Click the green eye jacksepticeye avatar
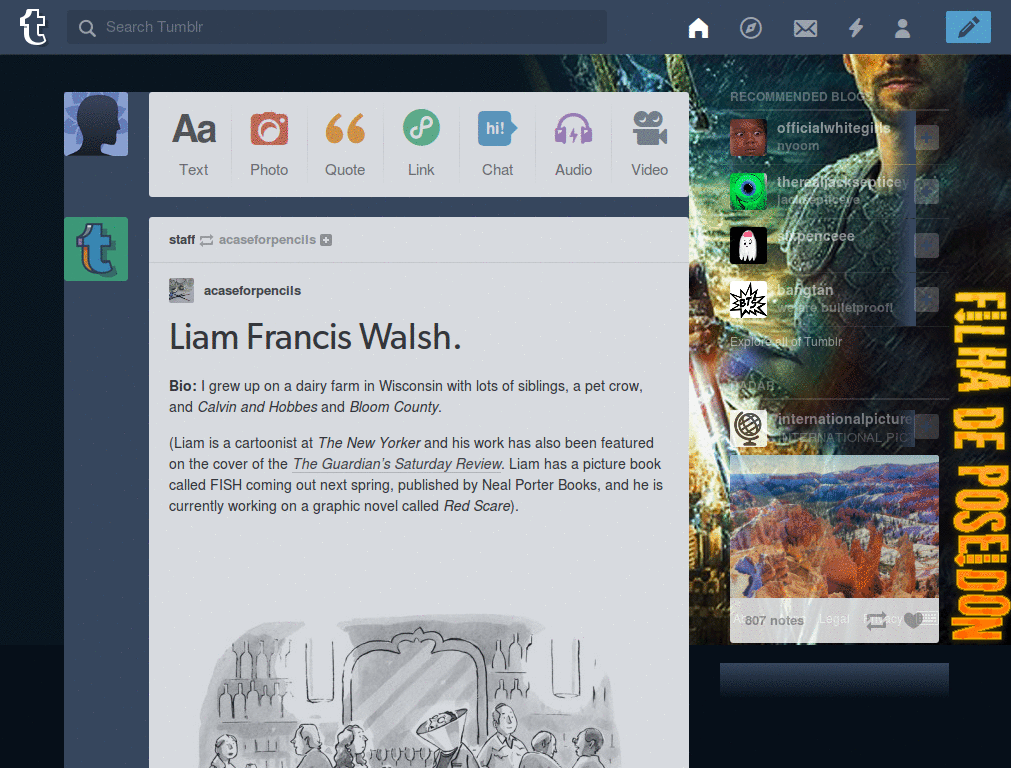 coord(748,191)
